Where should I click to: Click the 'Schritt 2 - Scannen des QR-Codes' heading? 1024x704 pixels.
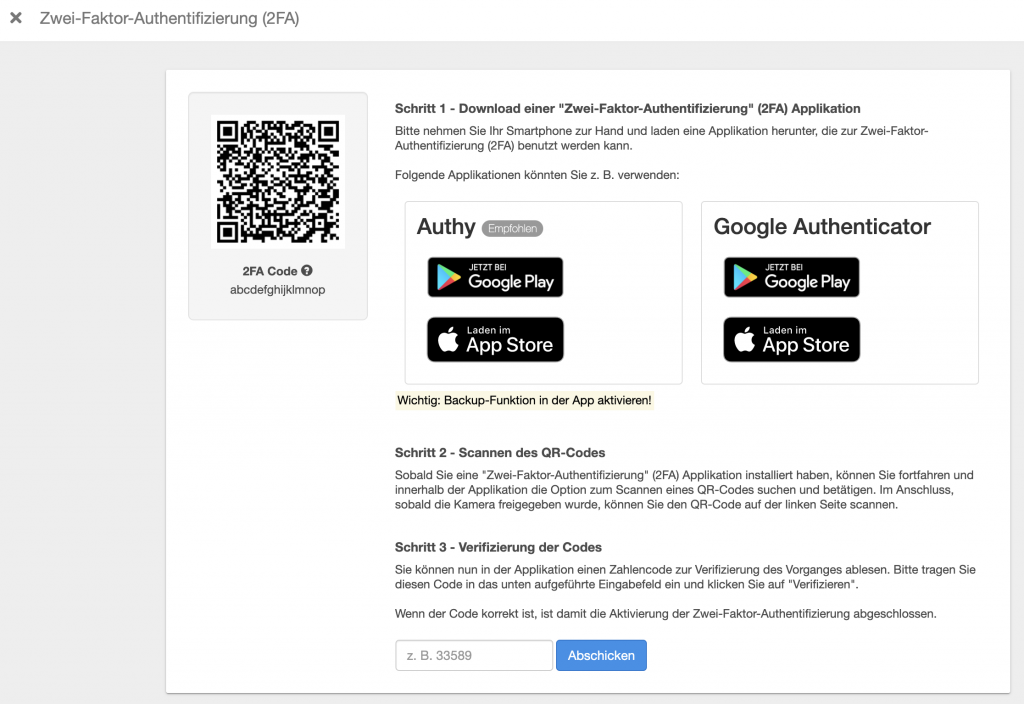click(x=500, y=453)
